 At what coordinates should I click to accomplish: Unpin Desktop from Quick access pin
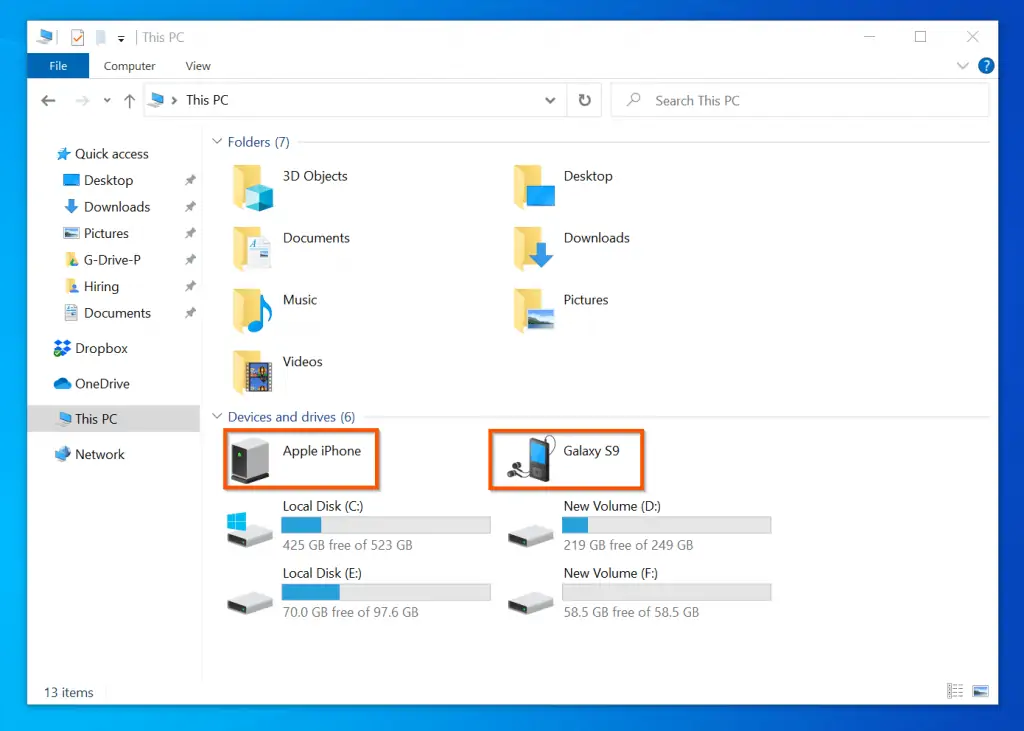point(190,180)
